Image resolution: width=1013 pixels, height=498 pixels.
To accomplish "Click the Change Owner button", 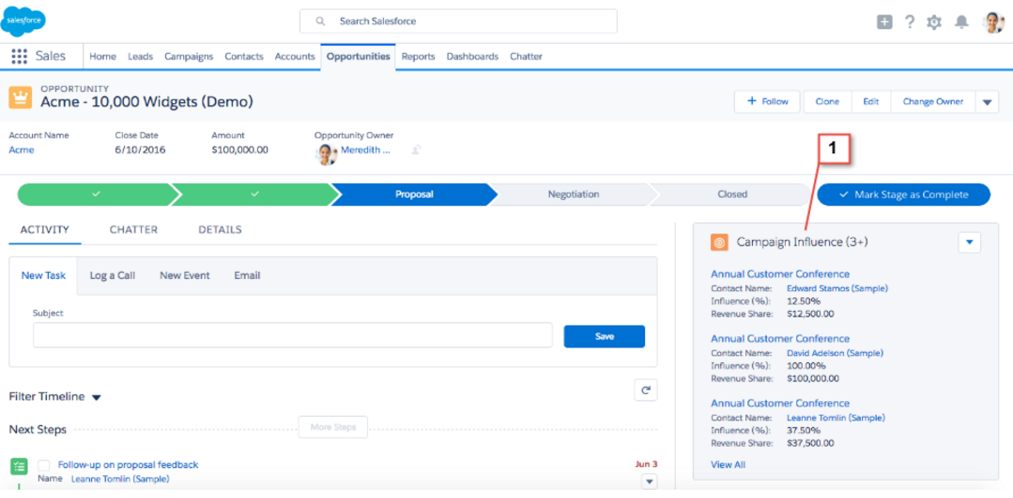I will tap(933, 102).
